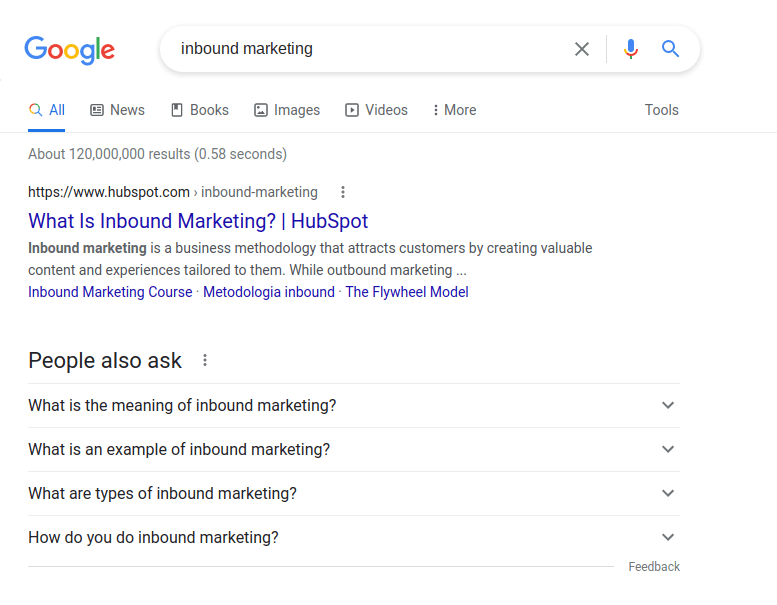
Task: Open the Tools button
Action: (661, 110)
